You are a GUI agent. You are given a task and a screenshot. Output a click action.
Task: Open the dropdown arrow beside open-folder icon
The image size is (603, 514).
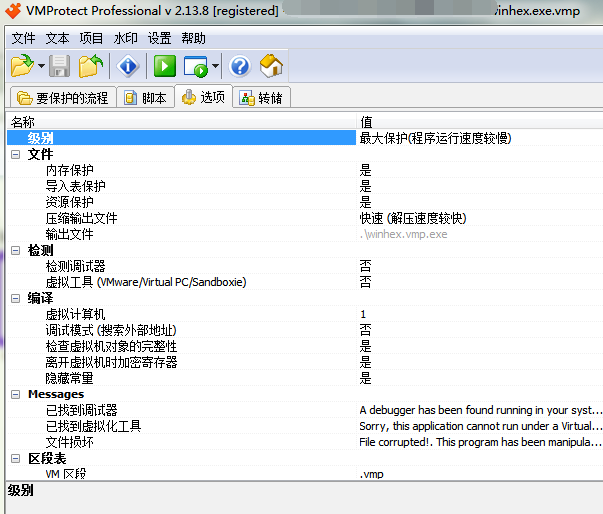(41, 66)
